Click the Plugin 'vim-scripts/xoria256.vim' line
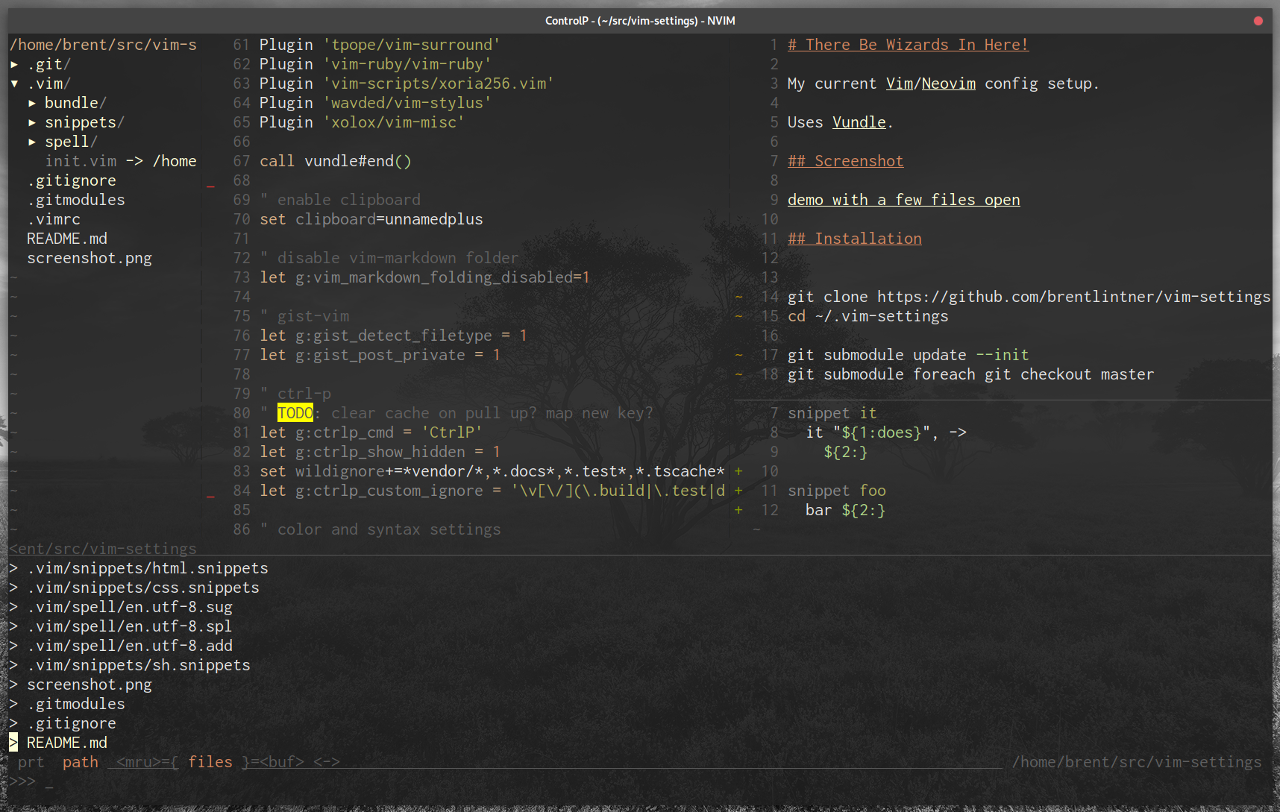 (407, 84)
